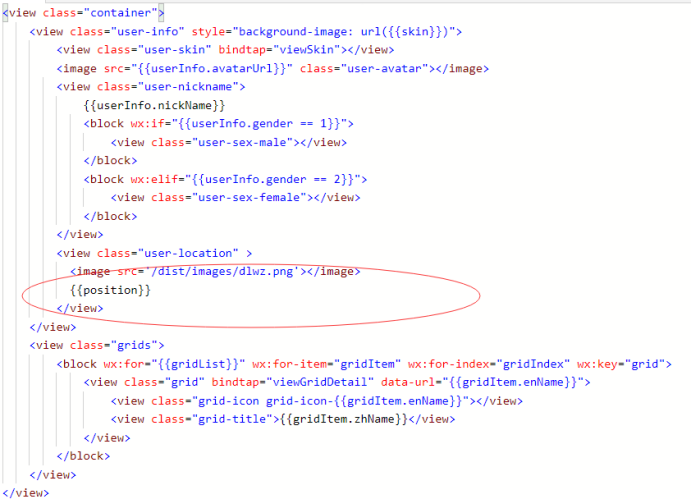
Task: Click the wx:key="grid" attribute
Action: point(621,364)
